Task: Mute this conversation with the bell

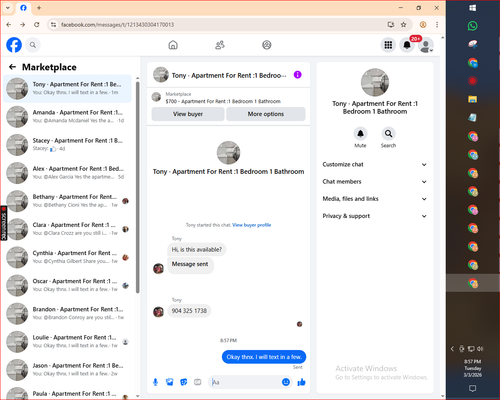Action: click(360, 134)
